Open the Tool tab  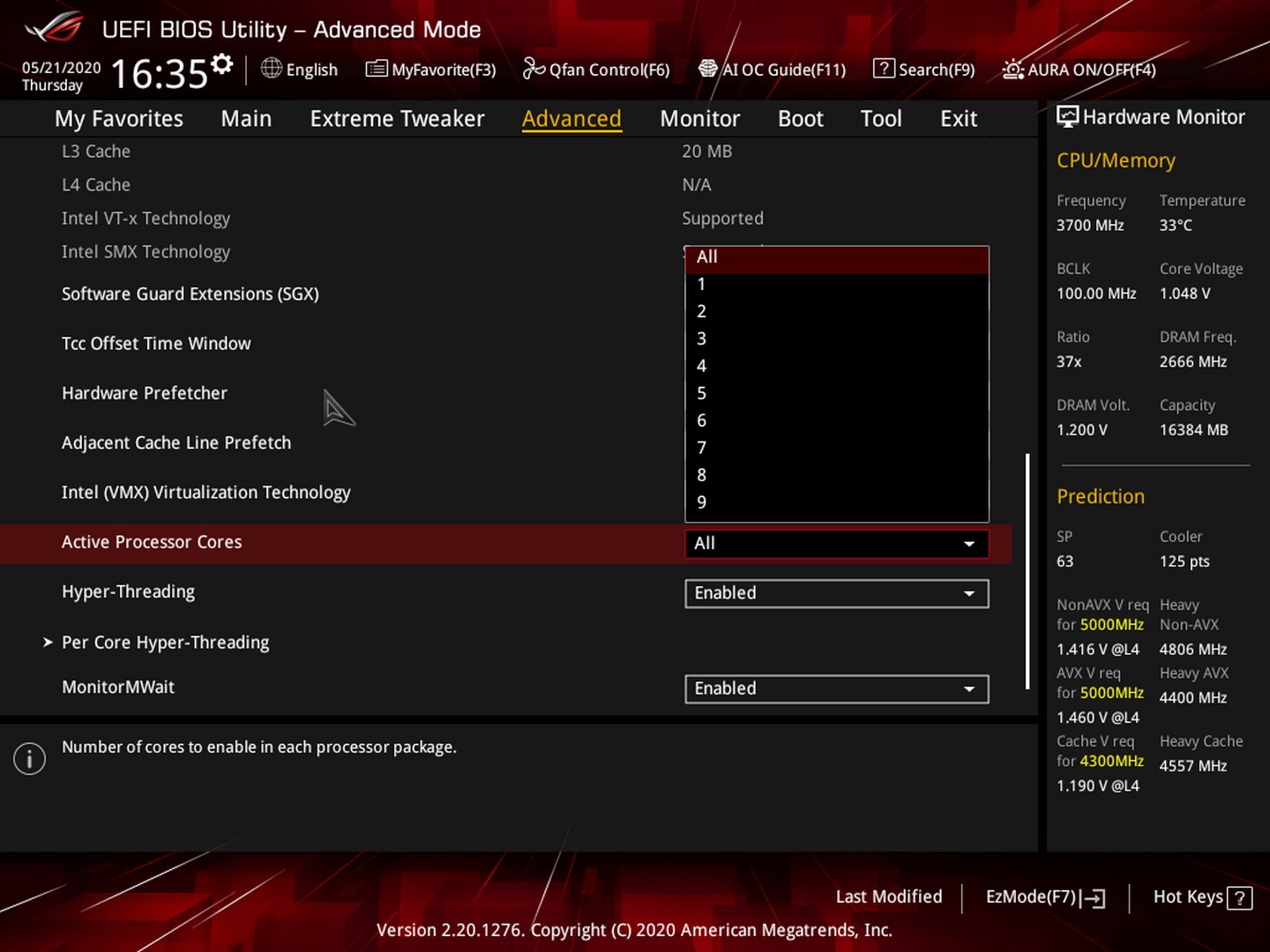[x=881, y=118]
